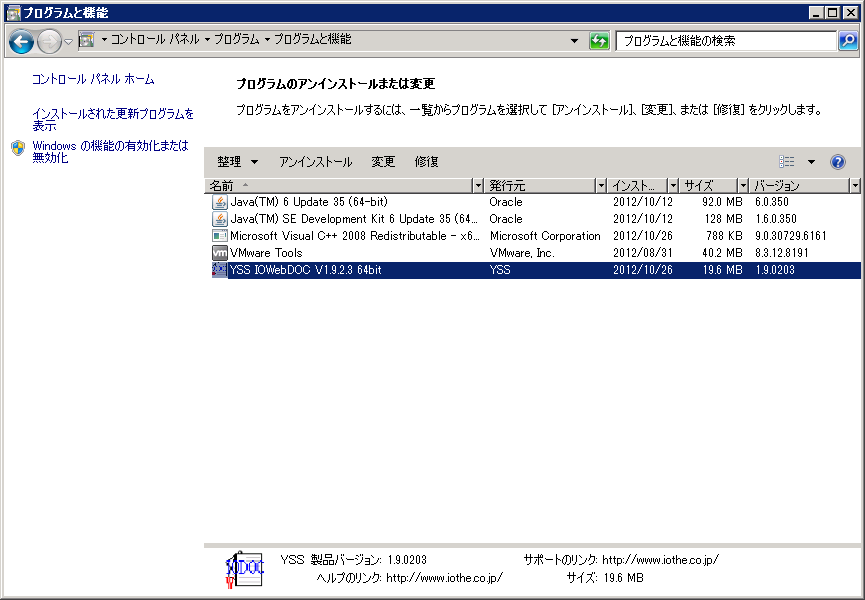Viewport: 865px width, 600px height.
Task: Sort by the 名前 column header
Action: [339, 186]
